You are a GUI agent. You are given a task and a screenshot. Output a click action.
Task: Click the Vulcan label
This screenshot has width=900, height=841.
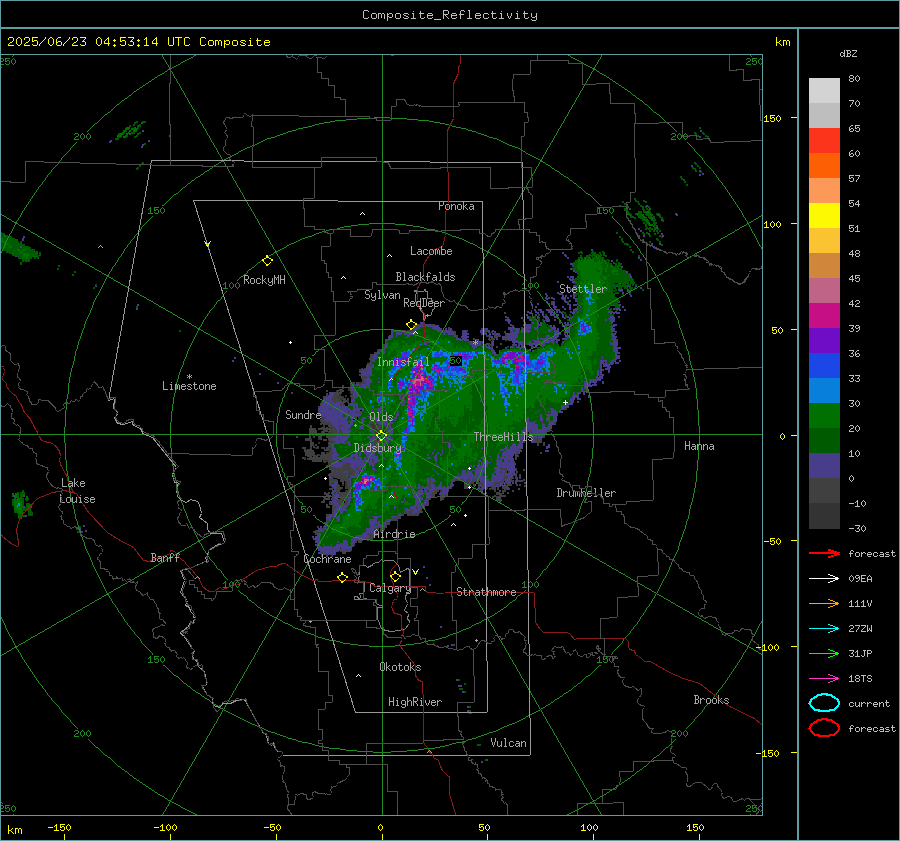pyautogui.click(x=508, y=743)
